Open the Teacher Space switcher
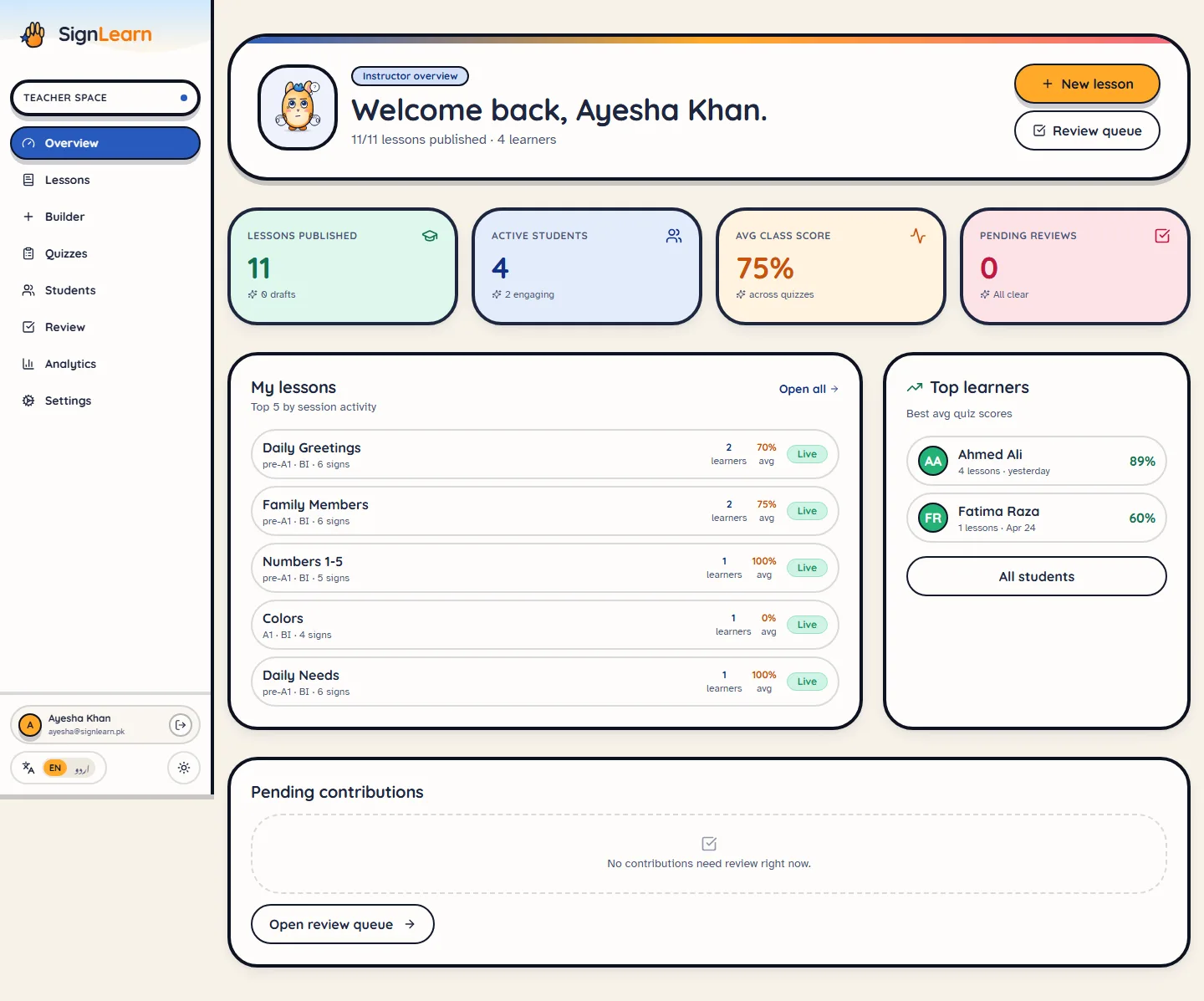This screenshot has width=1204, height=1001. click(x=105, y=98)
